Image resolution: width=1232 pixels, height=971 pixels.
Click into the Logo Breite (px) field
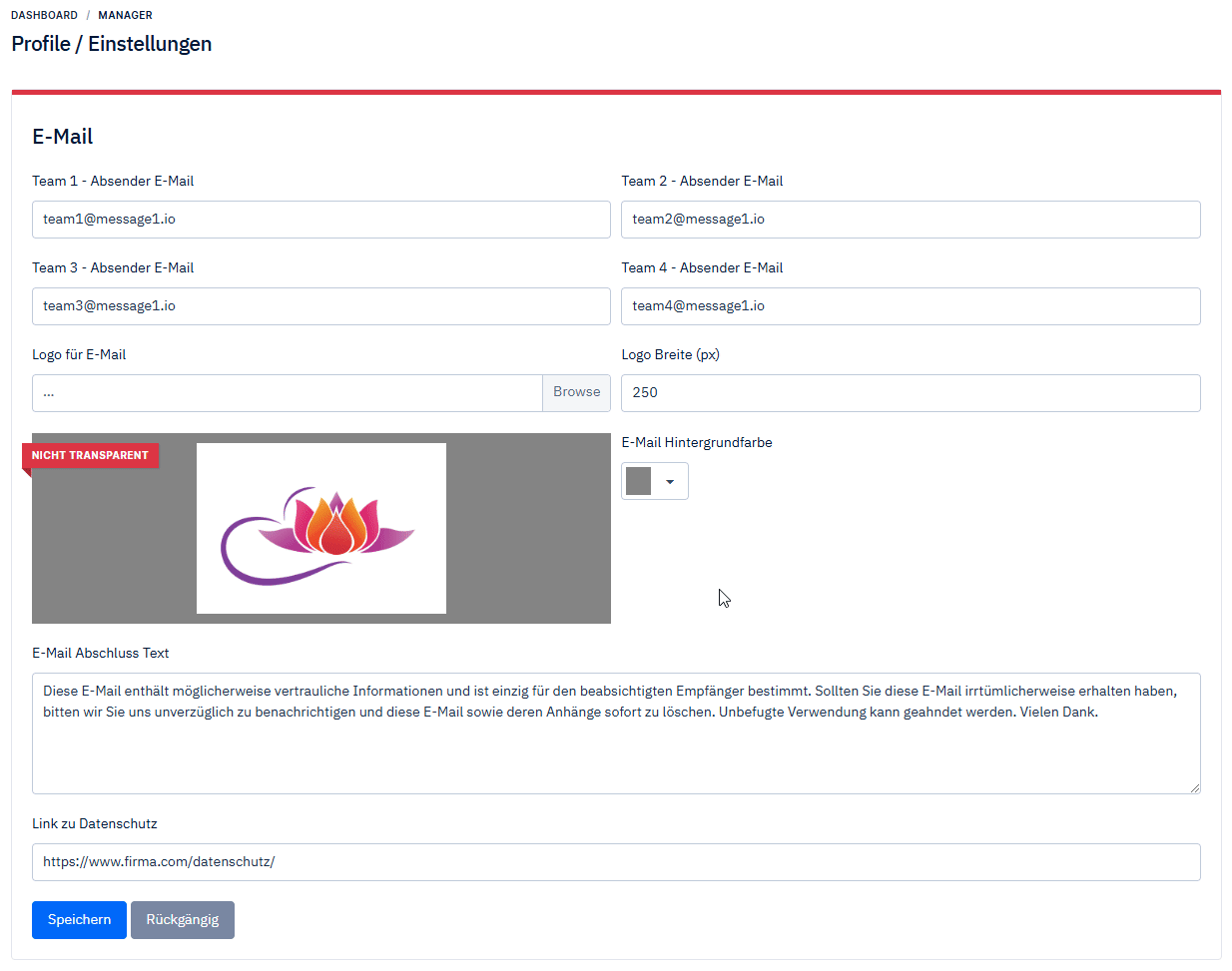[910, 393]
